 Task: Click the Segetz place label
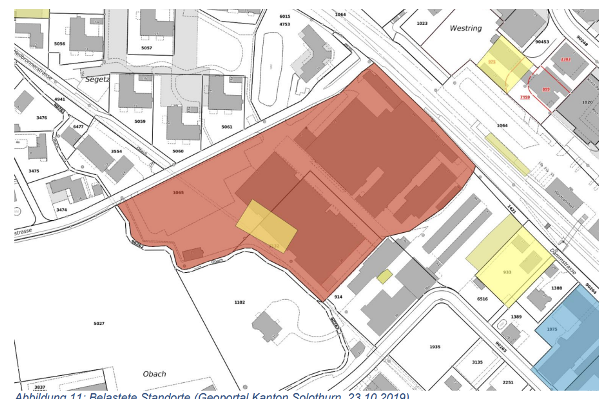pyautogui.click(x=97, y=79)
